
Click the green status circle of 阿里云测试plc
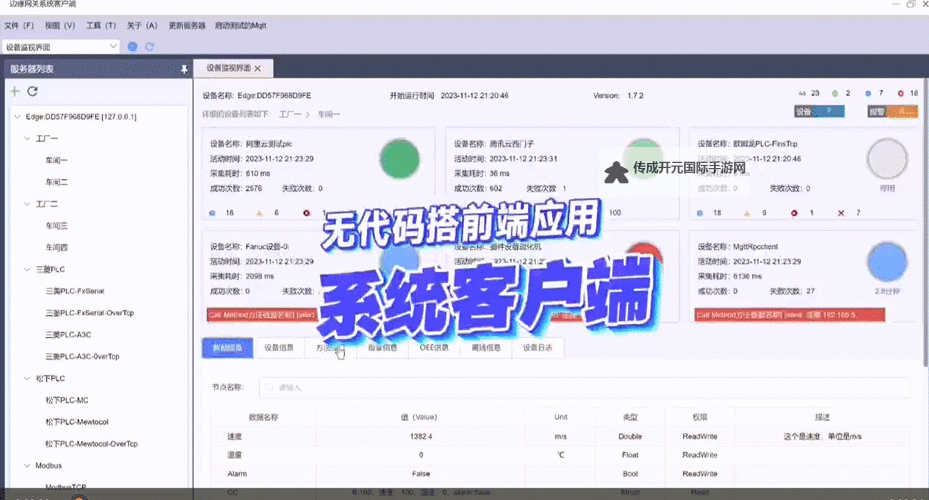(x=400, y=159)
